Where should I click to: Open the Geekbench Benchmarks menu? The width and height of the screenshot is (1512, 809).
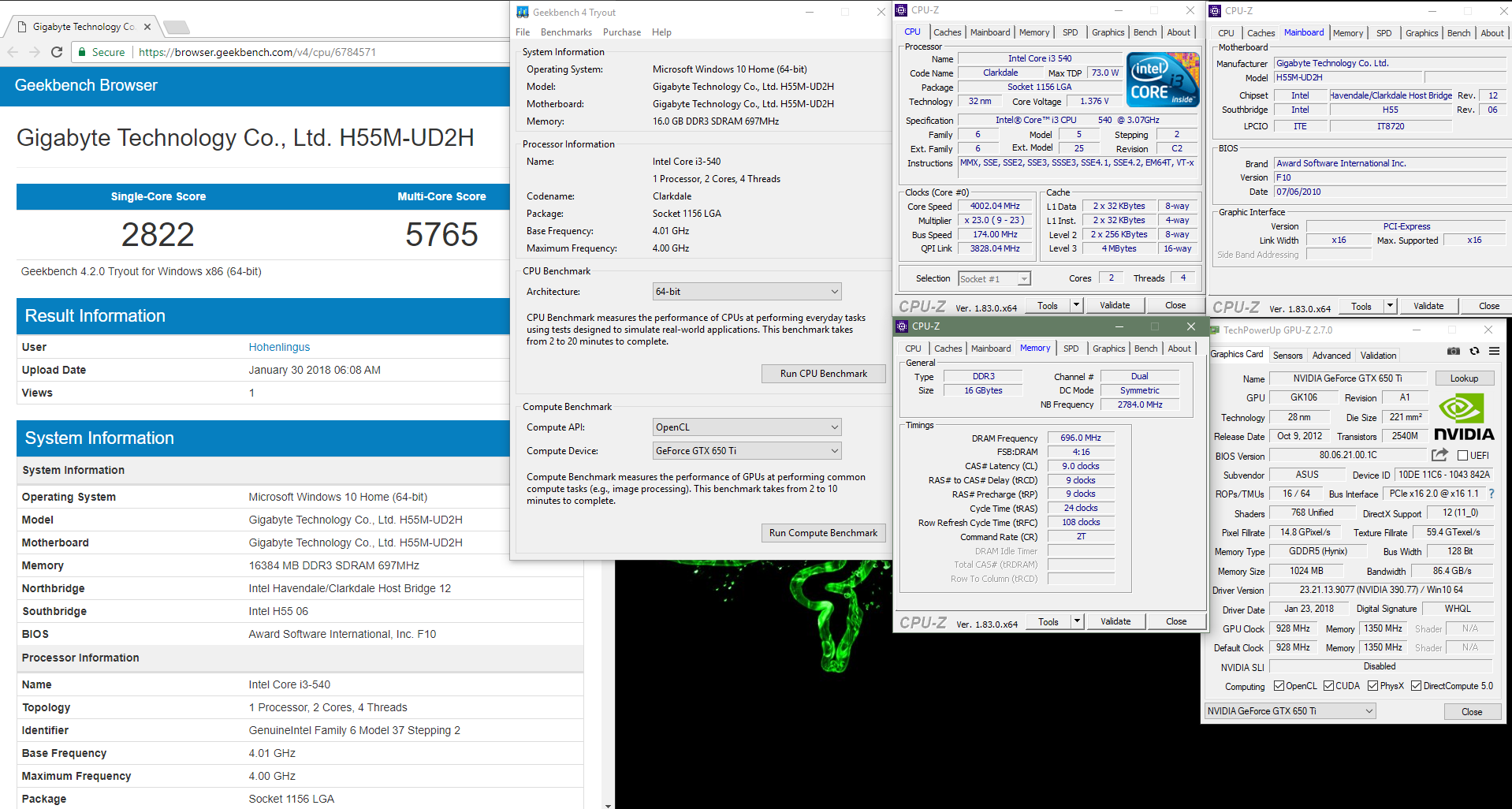[x=566, y=32]
